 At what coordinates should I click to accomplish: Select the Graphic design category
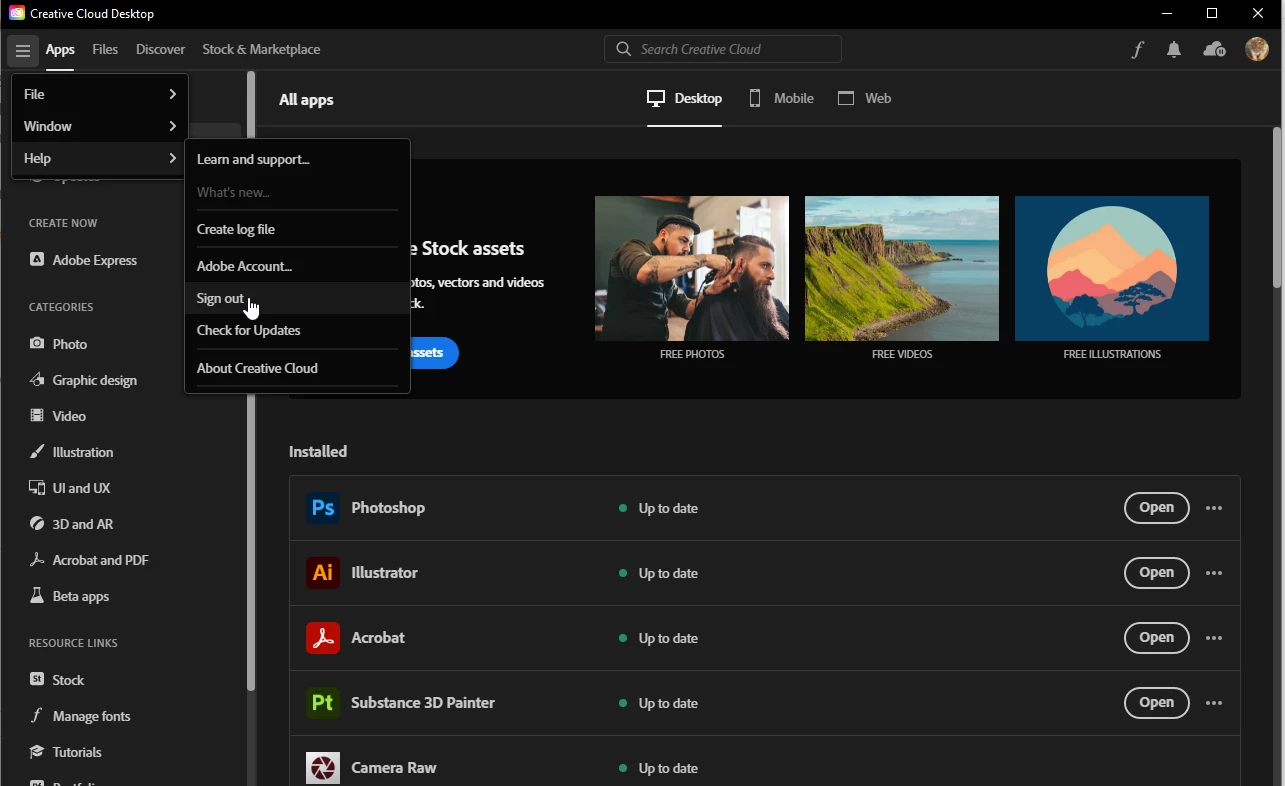83,380
